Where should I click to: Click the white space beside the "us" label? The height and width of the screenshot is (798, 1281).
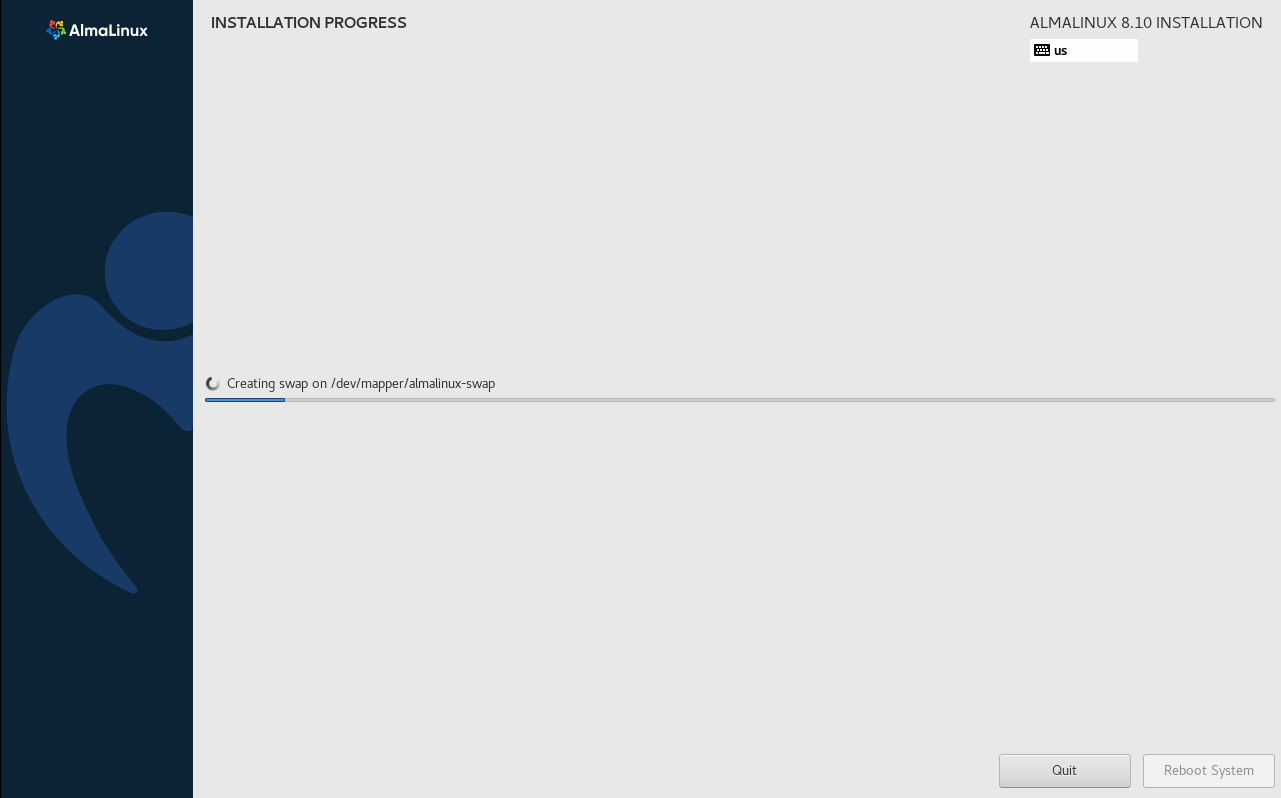pyautogui.click(x=1102, y=50)
